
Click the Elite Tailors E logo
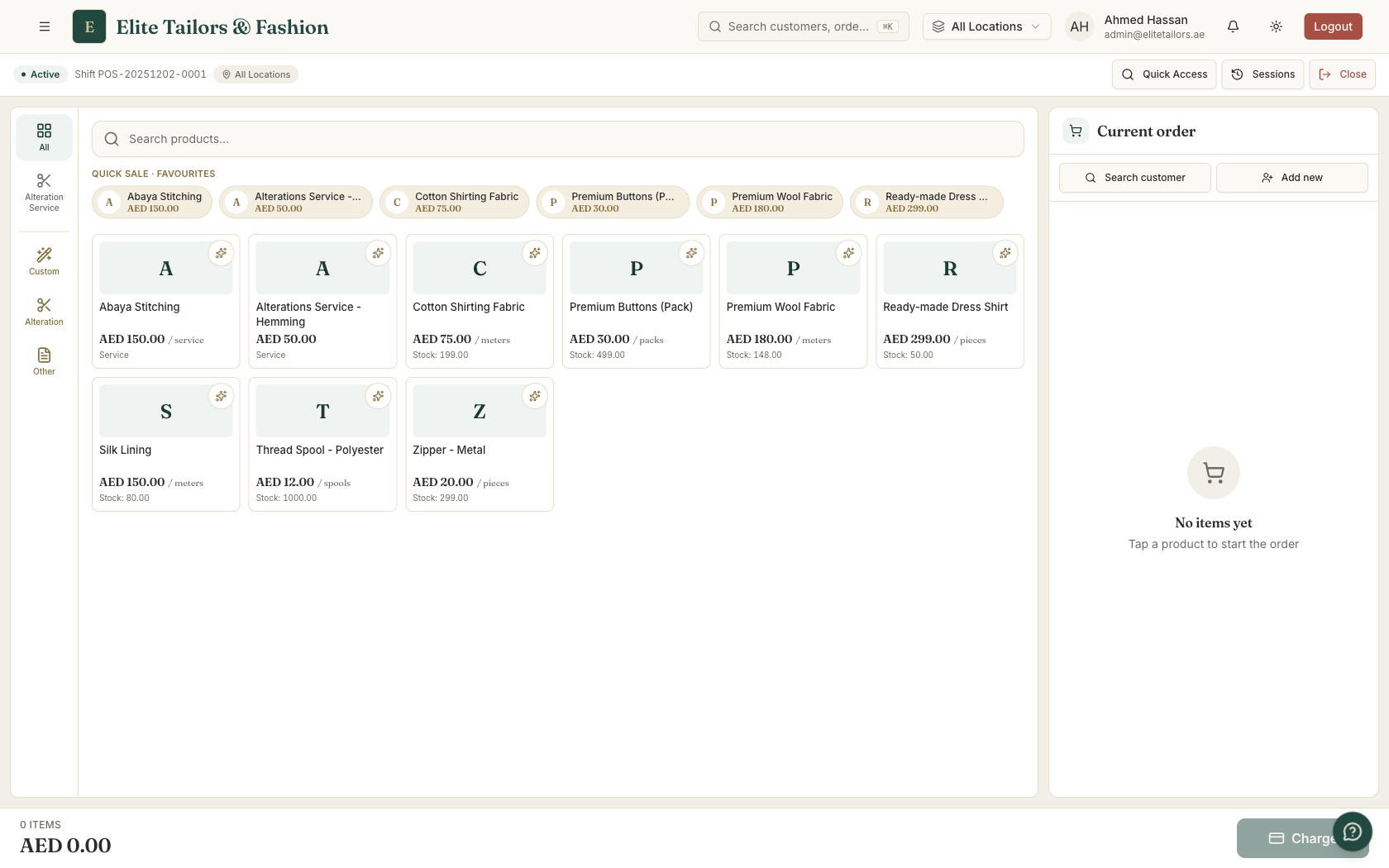[89, 26]
